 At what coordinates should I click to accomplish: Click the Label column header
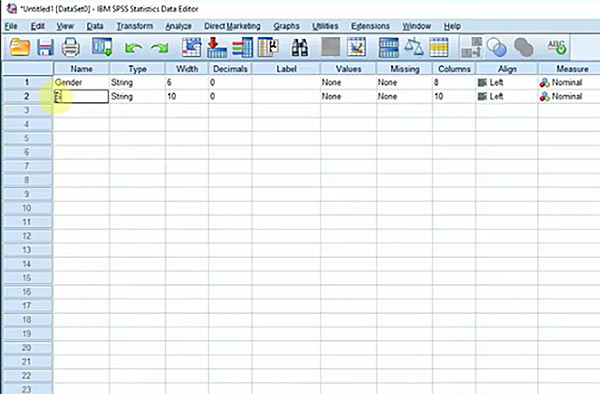coord(286,69)
